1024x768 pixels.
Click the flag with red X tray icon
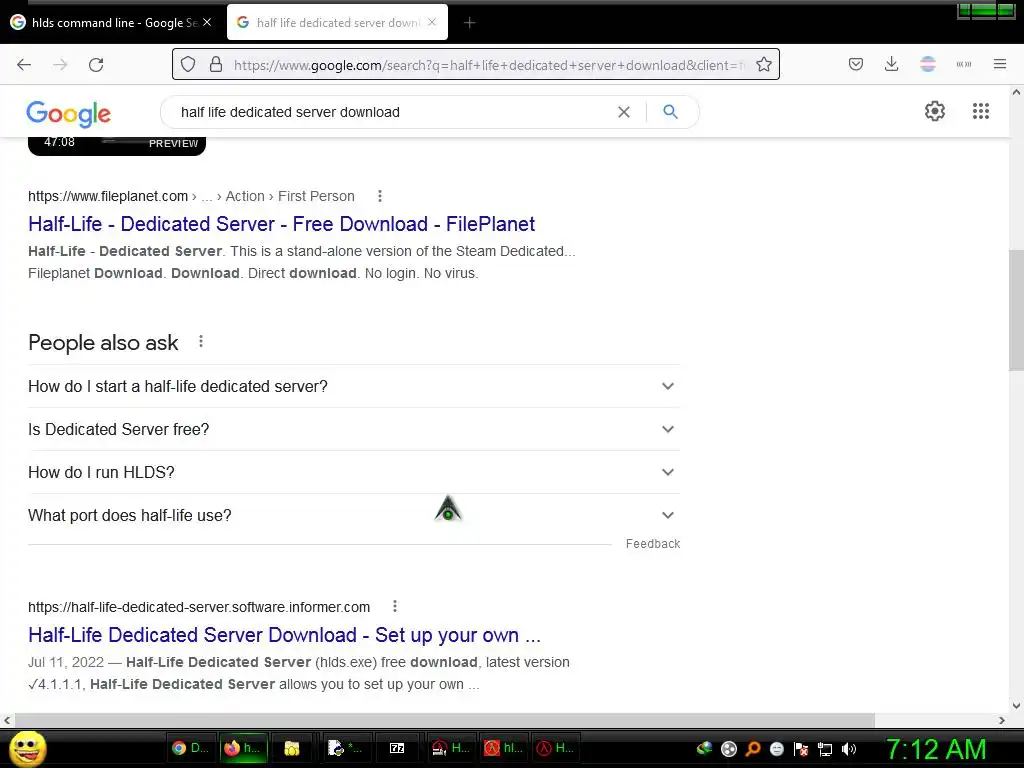(801, 749)
